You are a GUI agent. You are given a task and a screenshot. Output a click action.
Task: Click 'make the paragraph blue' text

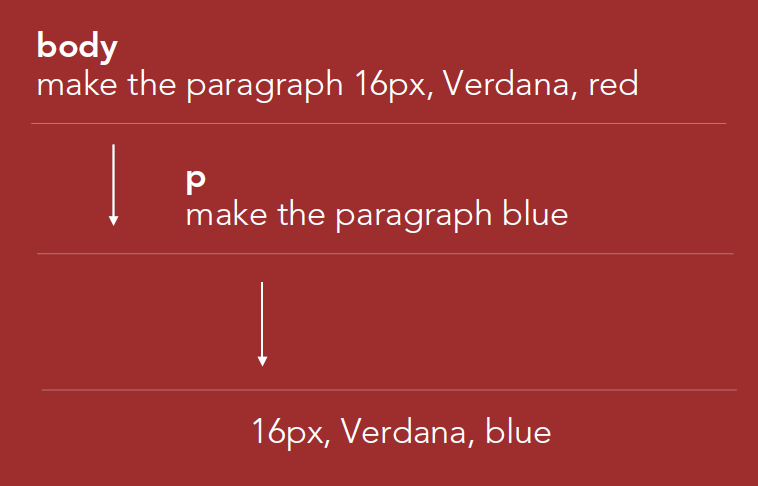pyautogui.click(x=377, y=216)
